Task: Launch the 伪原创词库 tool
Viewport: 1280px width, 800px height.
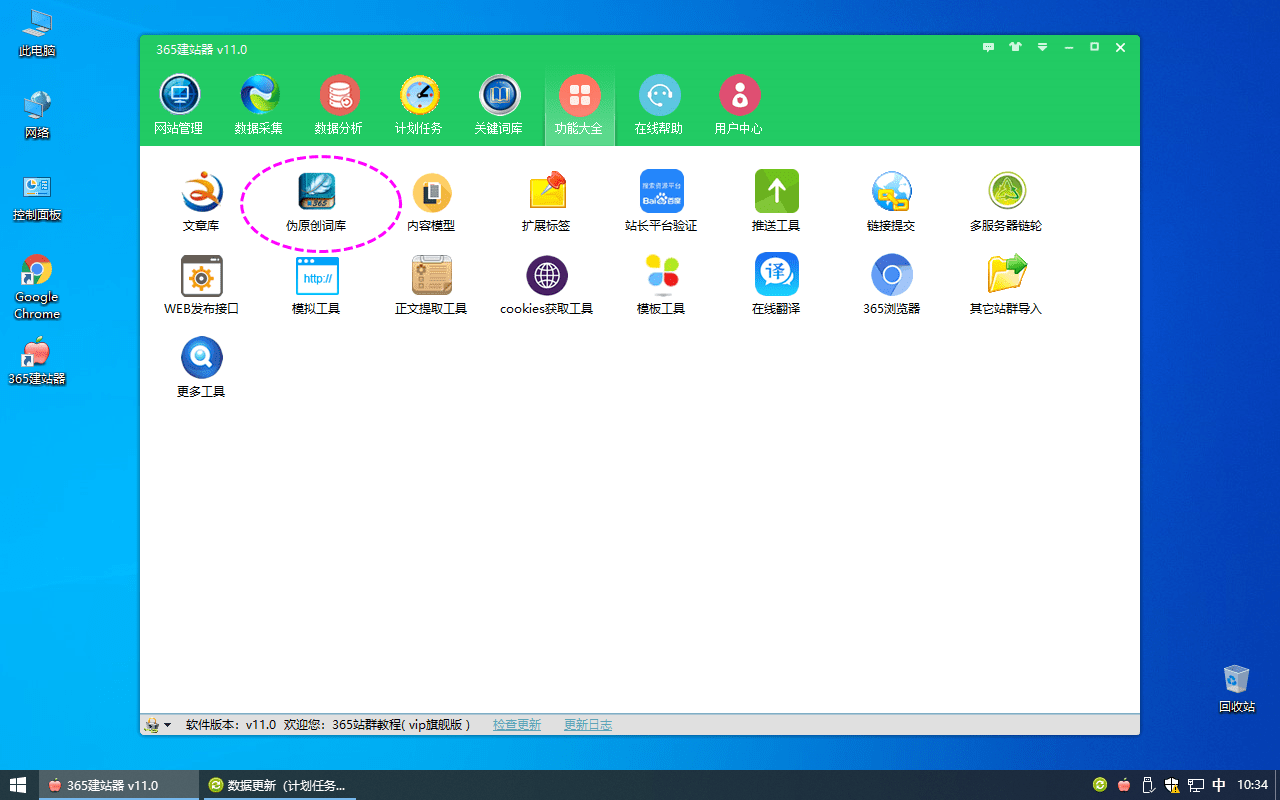Action: pyautogui.click(x=316, y=201)
